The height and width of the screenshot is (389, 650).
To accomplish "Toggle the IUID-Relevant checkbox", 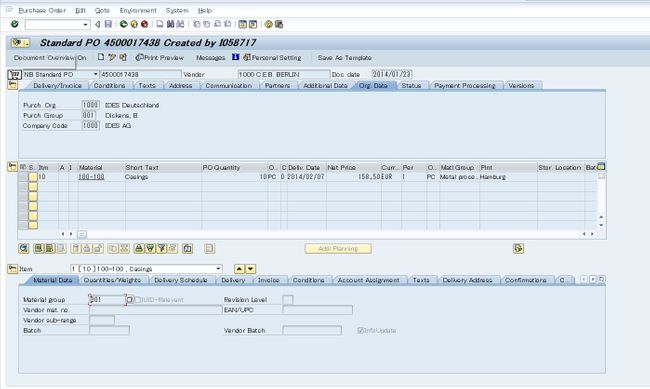I will (138, 299).
